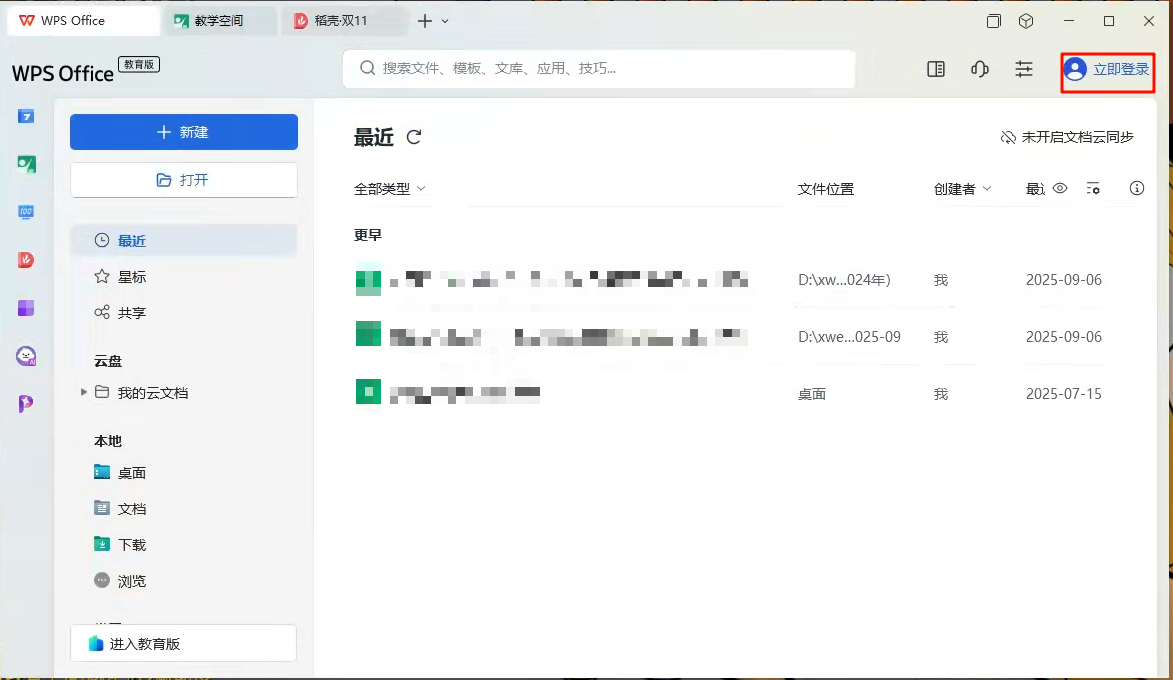
Task: Click the purple P icon in left rail
Action: pos(26,404)
